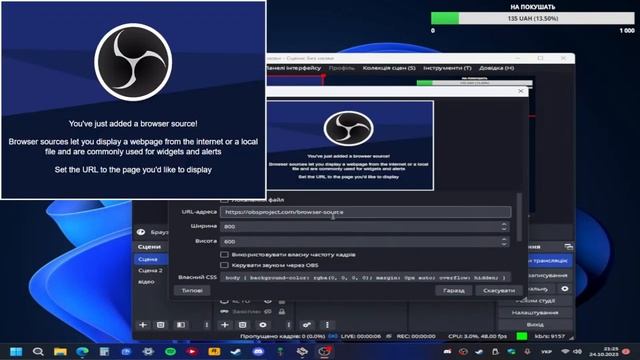Click 'LIVE: 00:00:06' status bar entry
Viewport: 640px width, 360px height.
click(x=361, y=336)
